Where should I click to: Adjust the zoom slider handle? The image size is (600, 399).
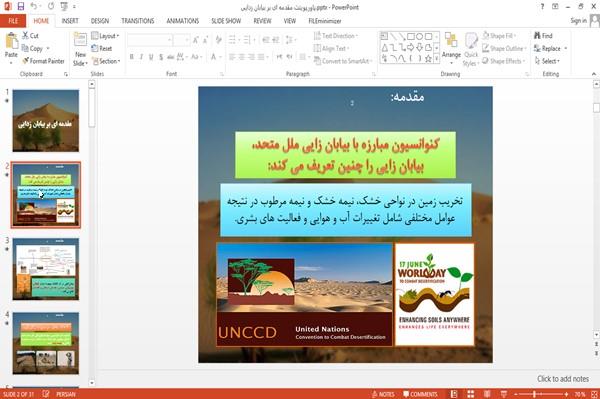click(x=535, y=394)
